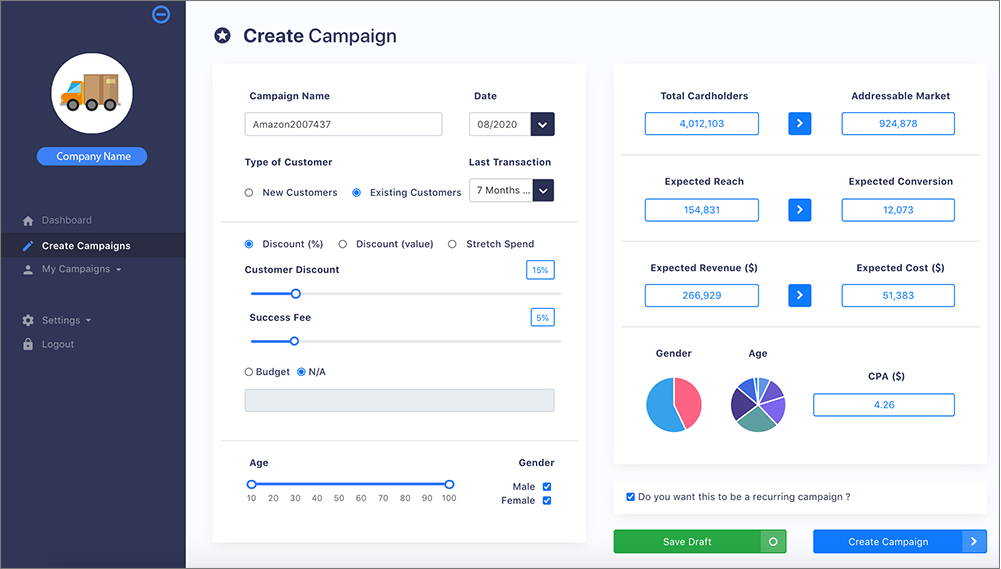Expand the Settings caret
The image size is (1001, 569).
88,321
